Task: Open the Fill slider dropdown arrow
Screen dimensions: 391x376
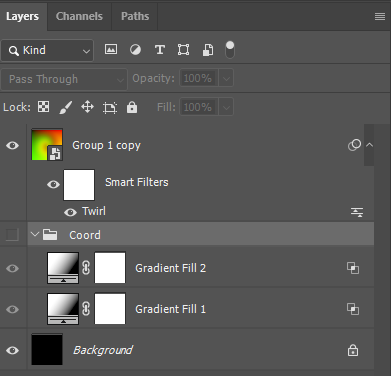Action: click(x=226, y=107)
